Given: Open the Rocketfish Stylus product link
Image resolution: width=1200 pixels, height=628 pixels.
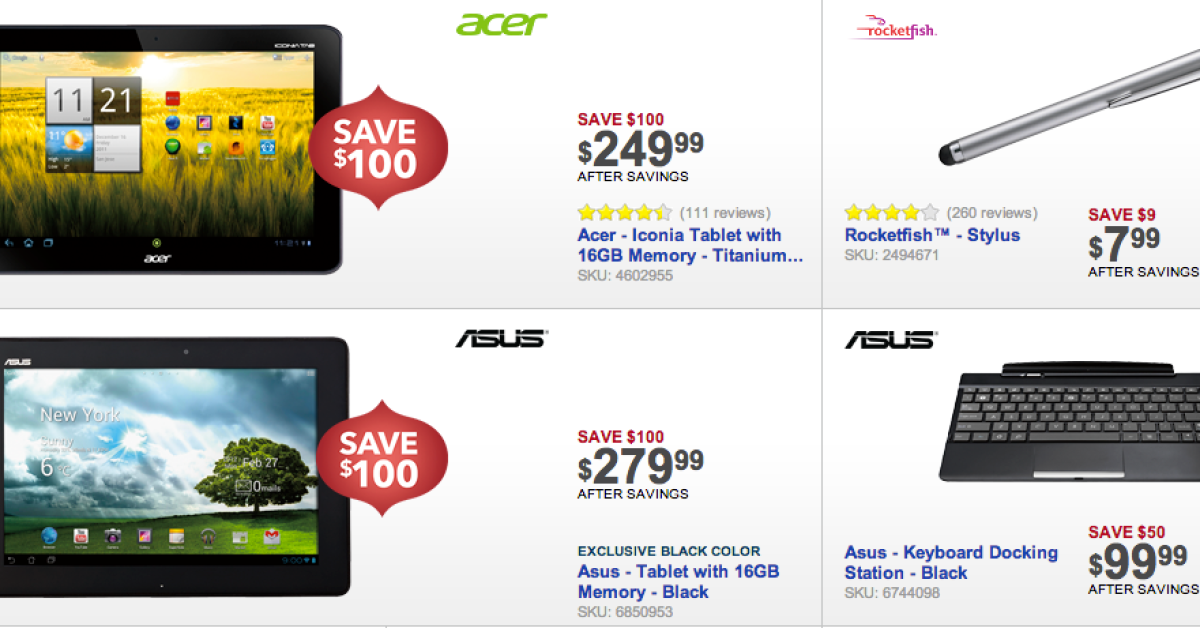Looking at the screenshot, I should coord(932,235).
